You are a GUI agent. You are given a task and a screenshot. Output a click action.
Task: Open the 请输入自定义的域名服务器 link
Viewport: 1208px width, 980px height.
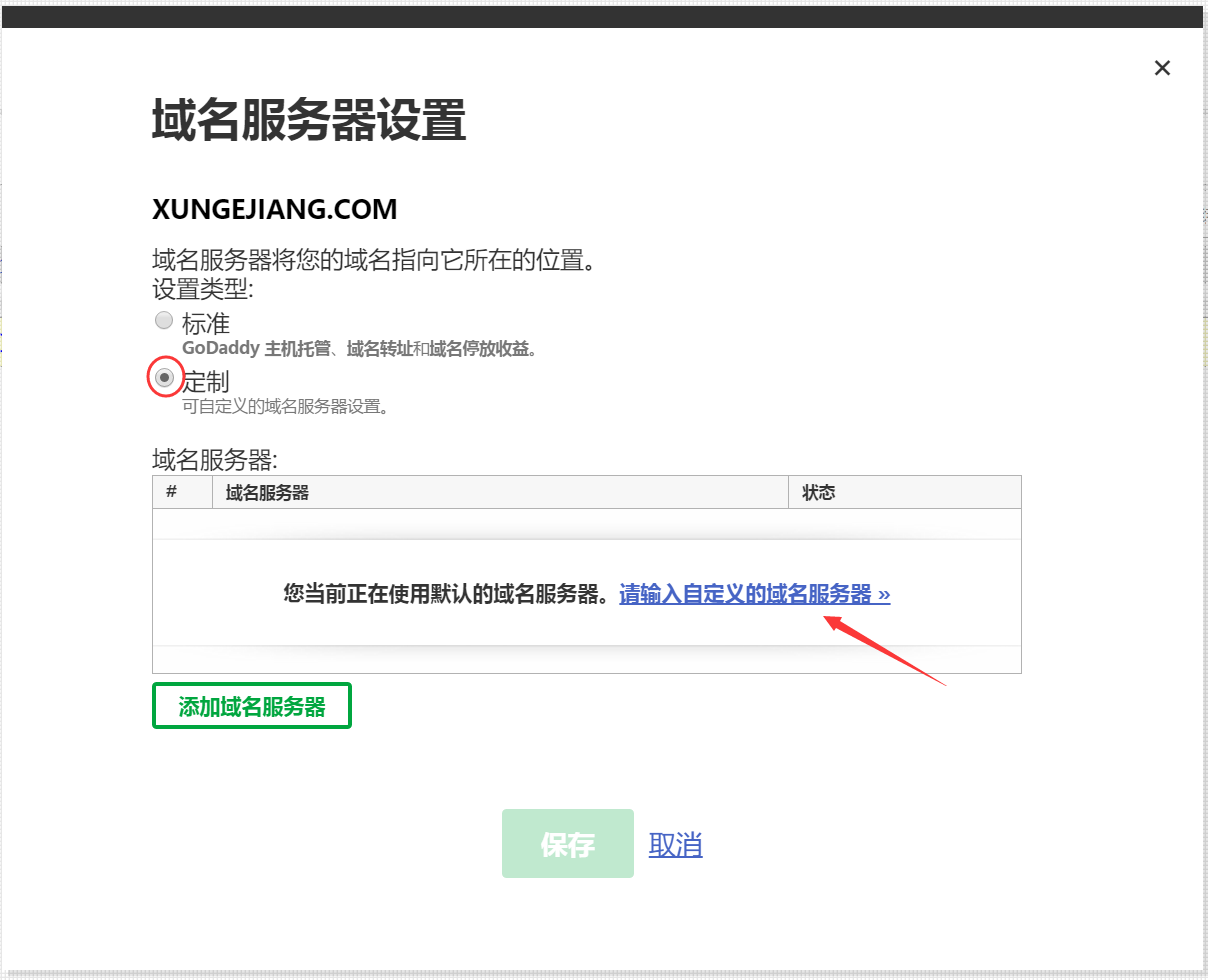pos(754,594)
